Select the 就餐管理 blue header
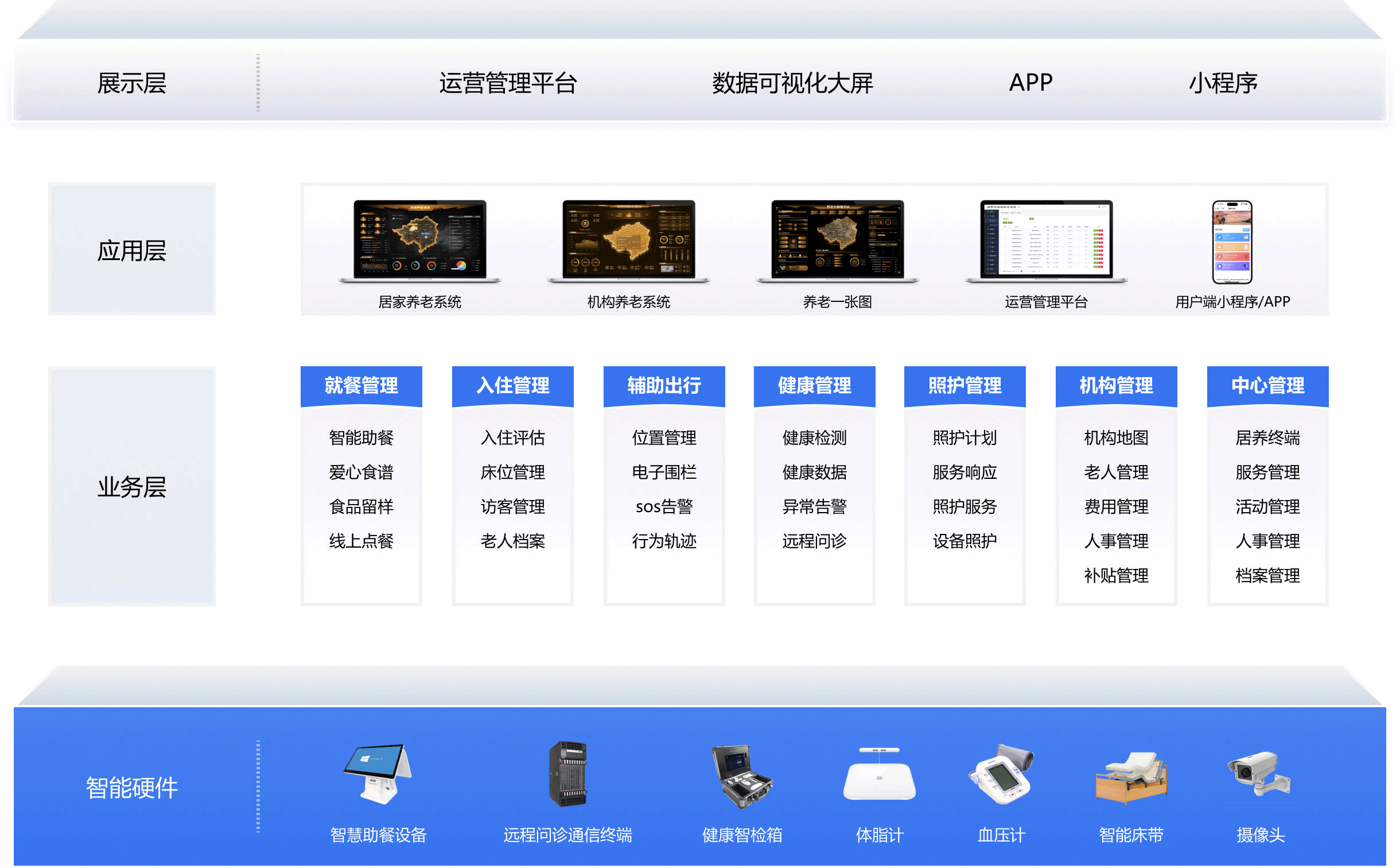The height and width of the screenshot is (868, 1400). [361, 386]
